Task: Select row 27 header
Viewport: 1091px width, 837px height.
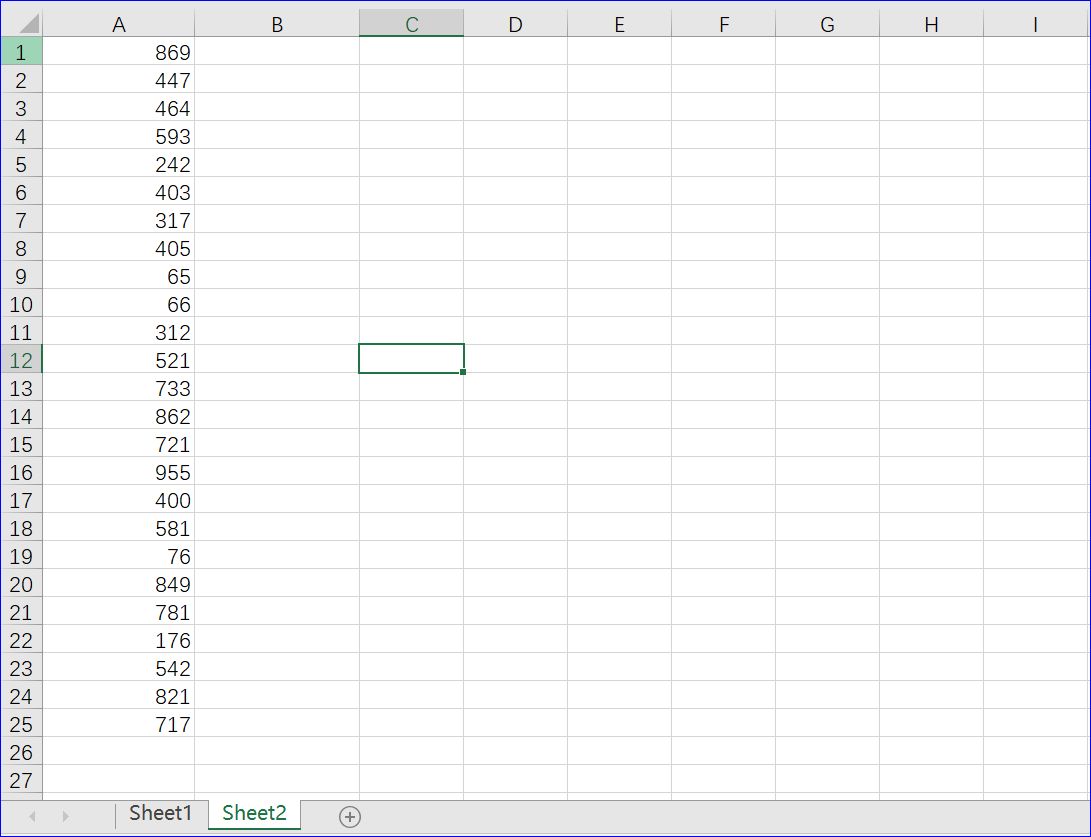Action: pyautogui.click(x=22, y=780)
